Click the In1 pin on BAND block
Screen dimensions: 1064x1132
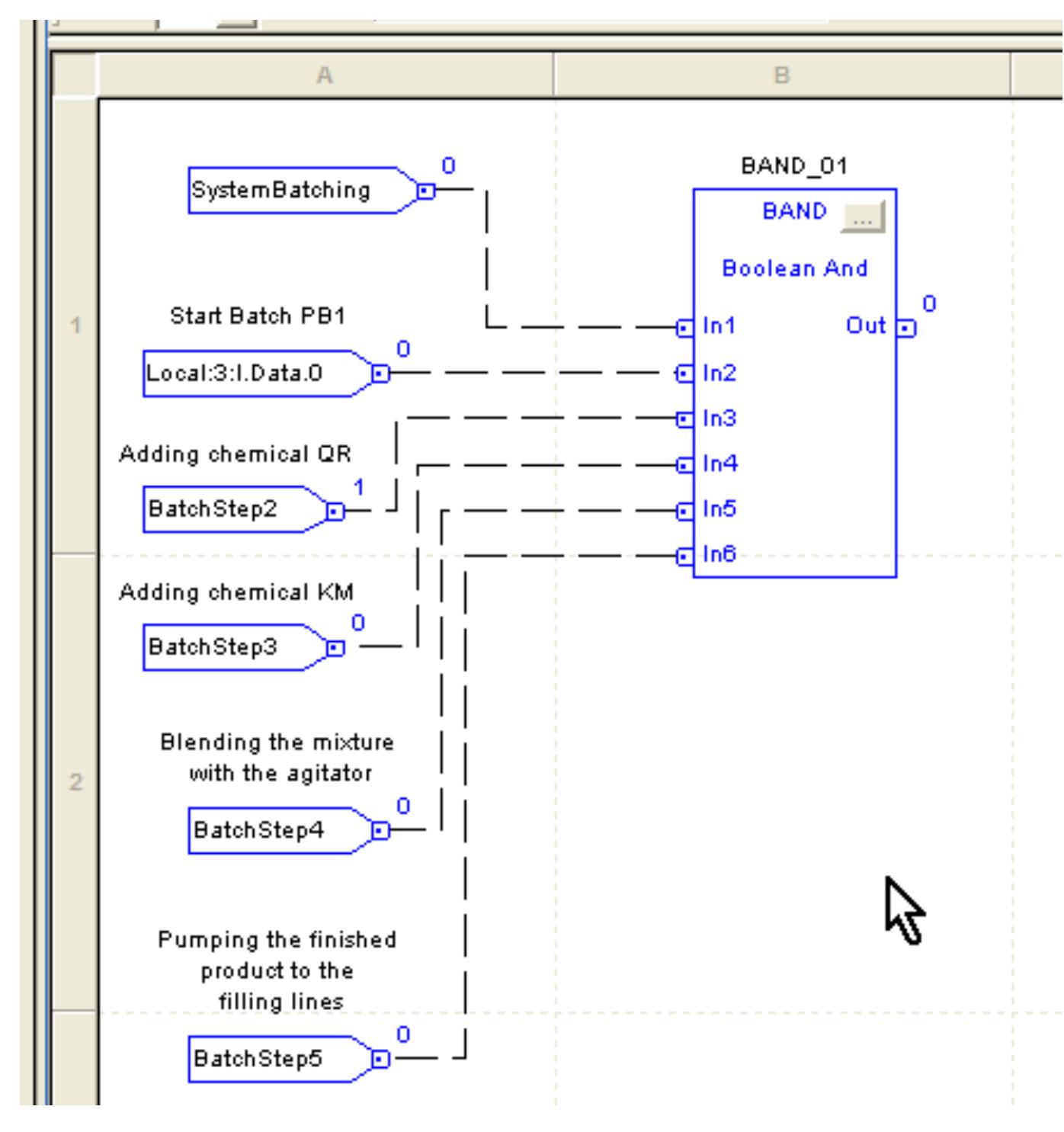click(684, 328)
